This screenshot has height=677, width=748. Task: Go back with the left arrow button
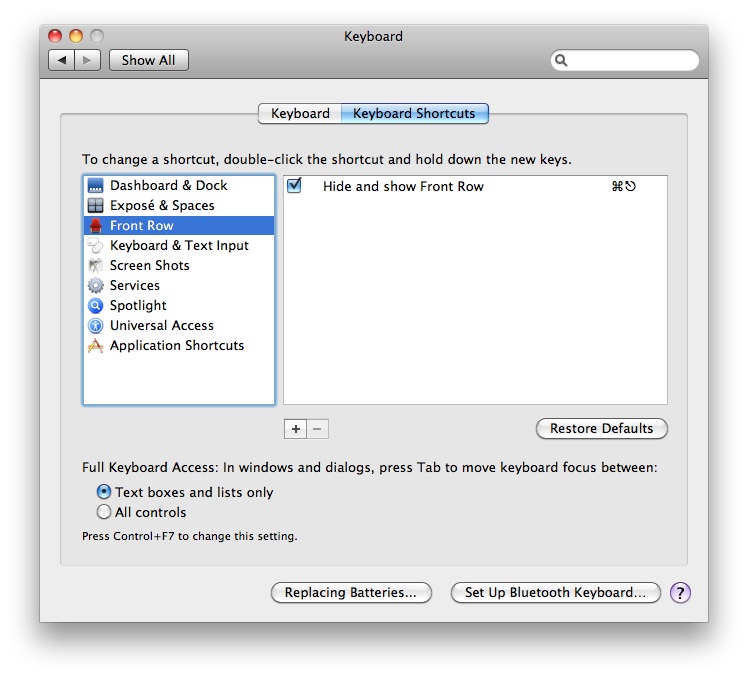(x=62, y=60)
